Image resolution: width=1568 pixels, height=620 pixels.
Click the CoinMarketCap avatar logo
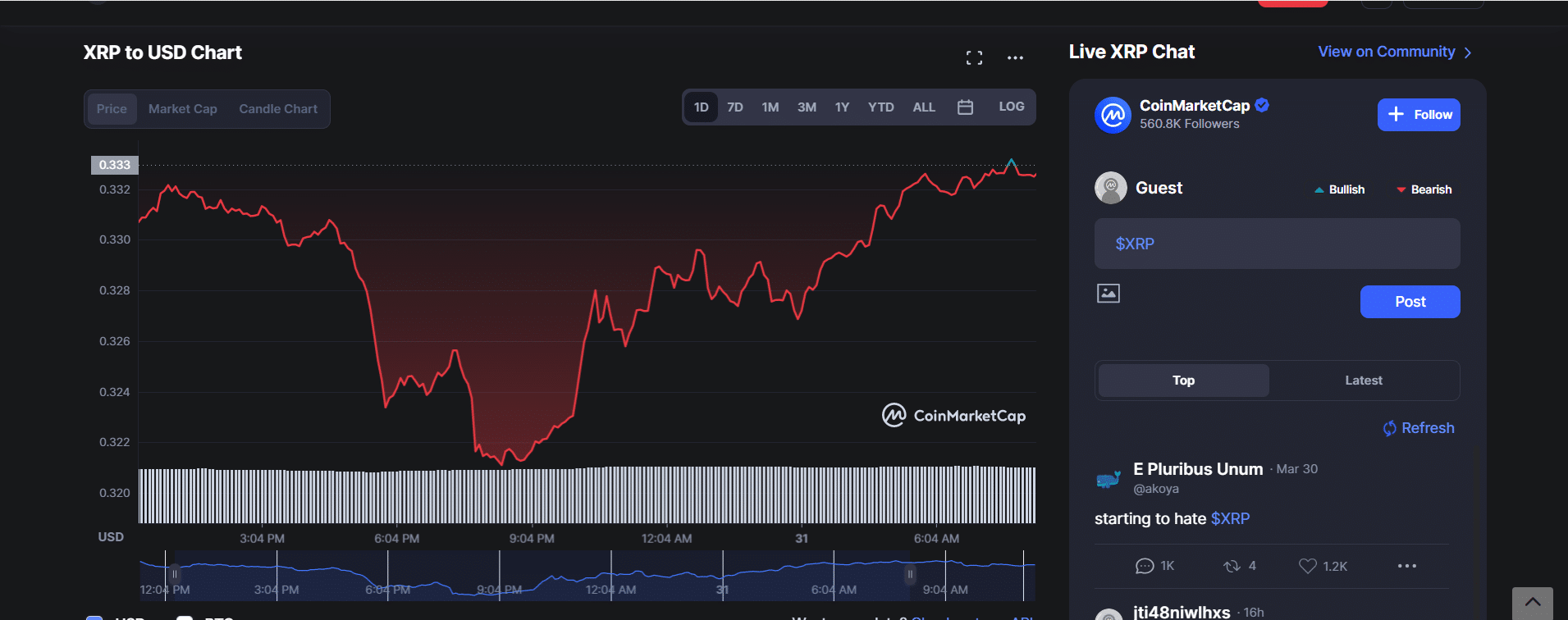point(1113,115)
